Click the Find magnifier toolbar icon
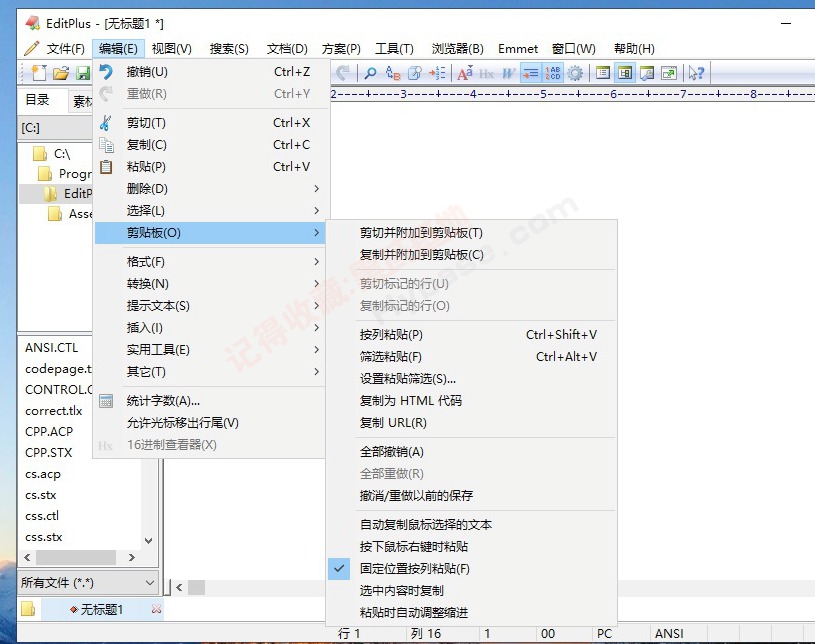815x644 pixels. pos(370,73)
